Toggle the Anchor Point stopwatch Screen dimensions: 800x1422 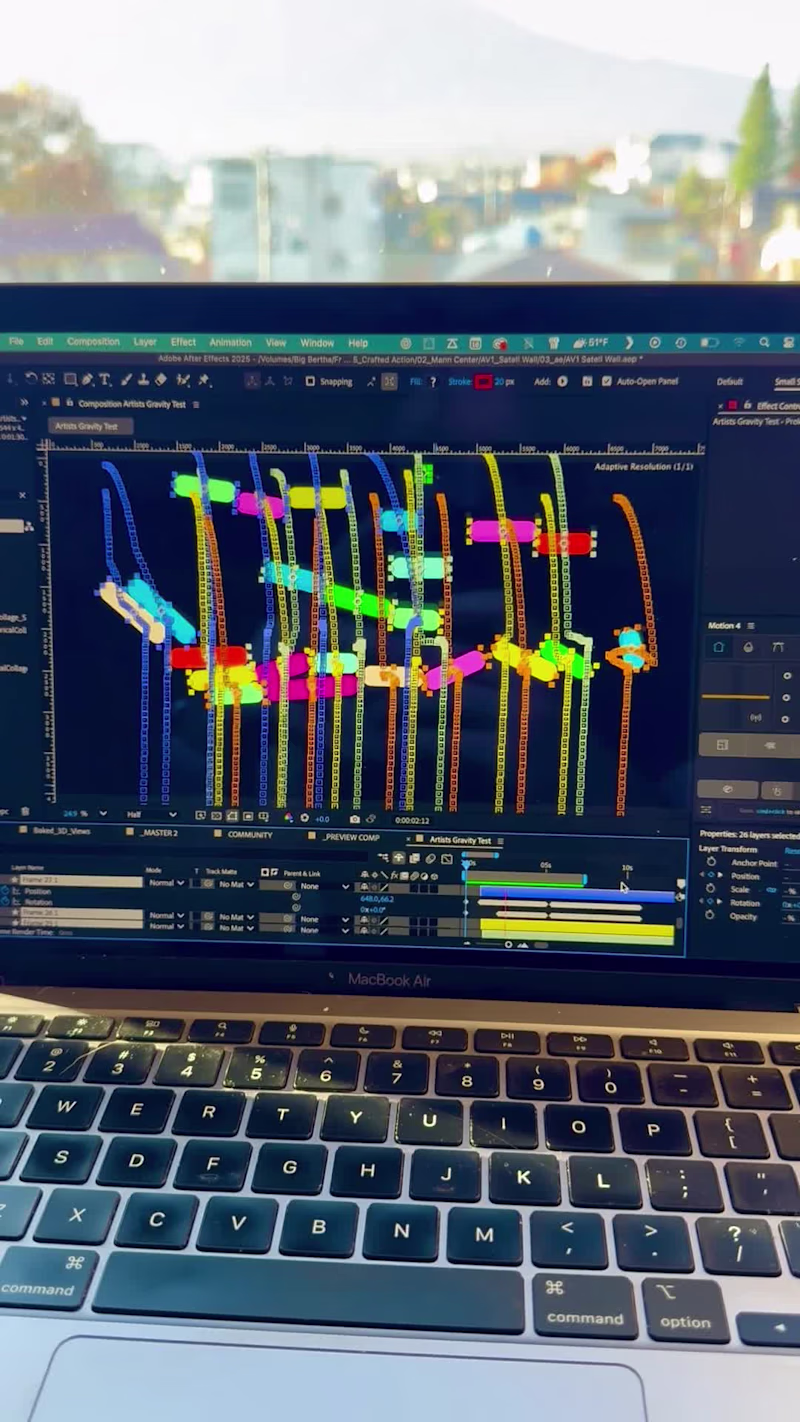pos(712,862)
